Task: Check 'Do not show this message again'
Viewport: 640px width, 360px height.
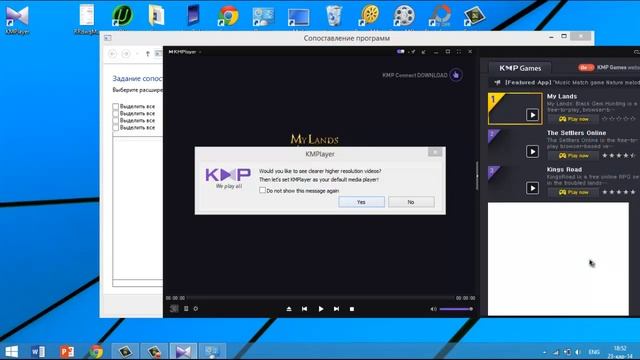Action: pyautogui.click(x=262, y=190)
